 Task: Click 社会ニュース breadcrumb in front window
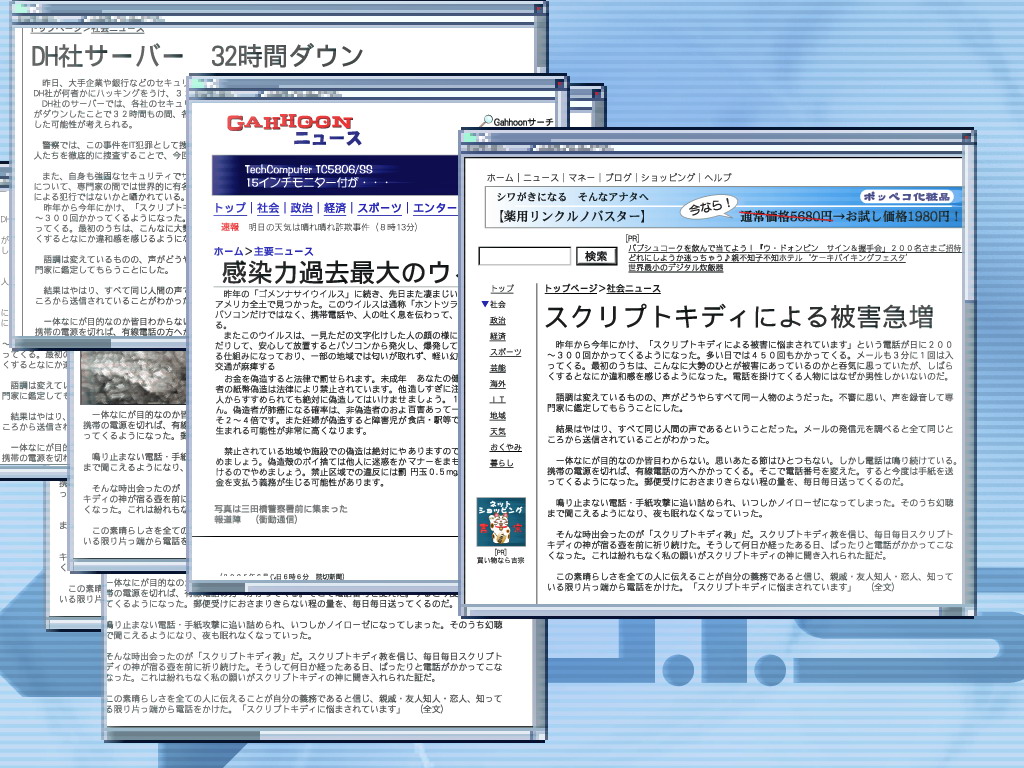[x=633, y=288]
